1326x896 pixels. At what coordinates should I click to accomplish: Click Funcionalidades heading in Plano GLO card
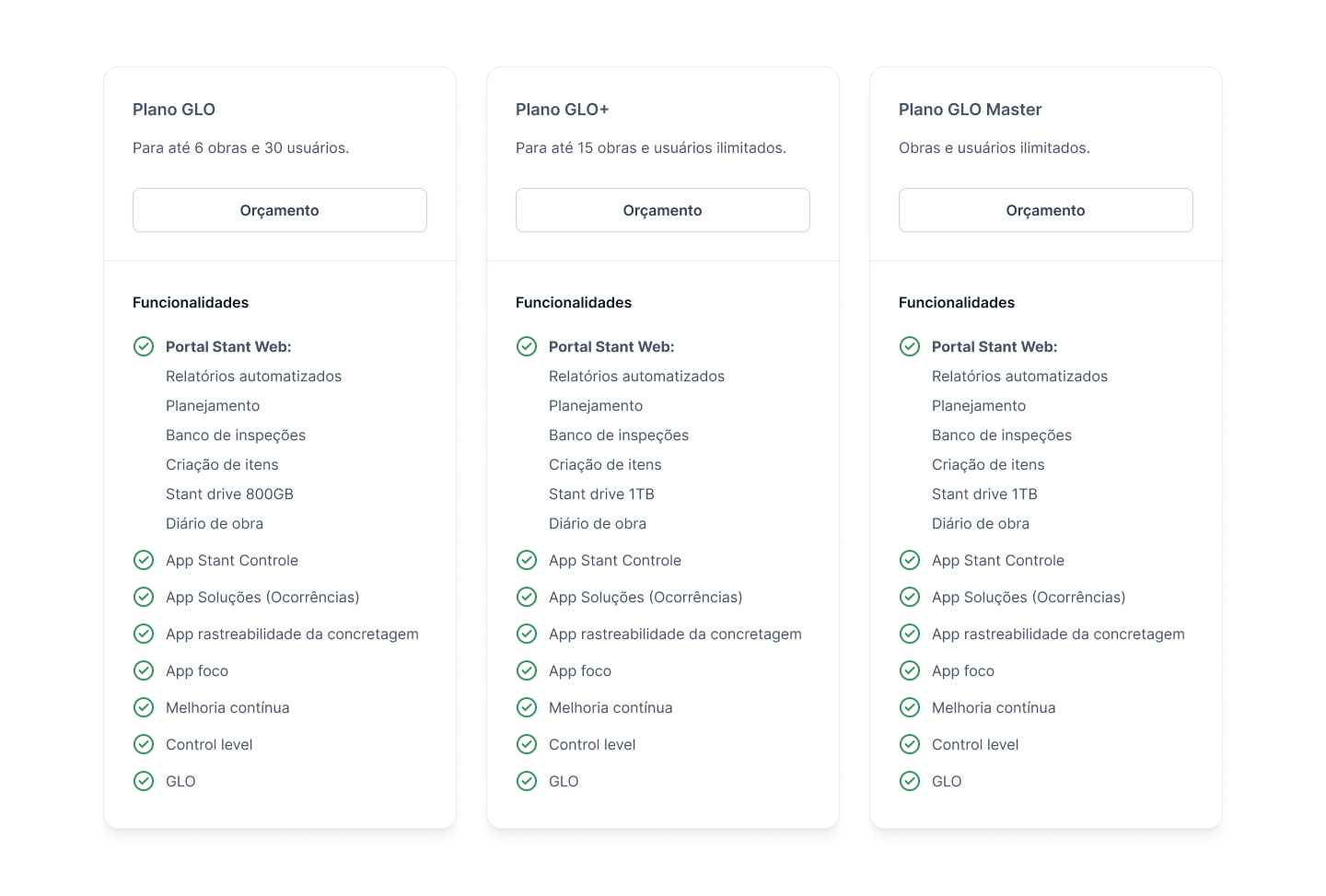coord(191,303)
